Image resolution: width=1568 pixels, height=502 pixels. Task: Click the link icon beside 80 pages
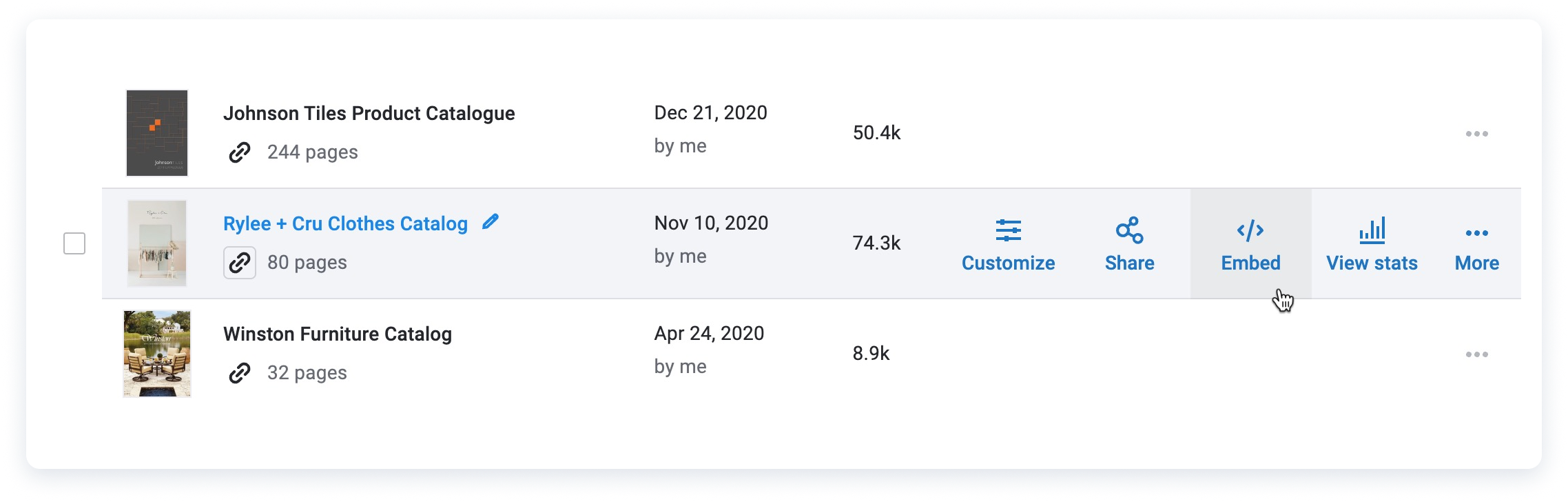pyautogui.click(x=239, y=263)
